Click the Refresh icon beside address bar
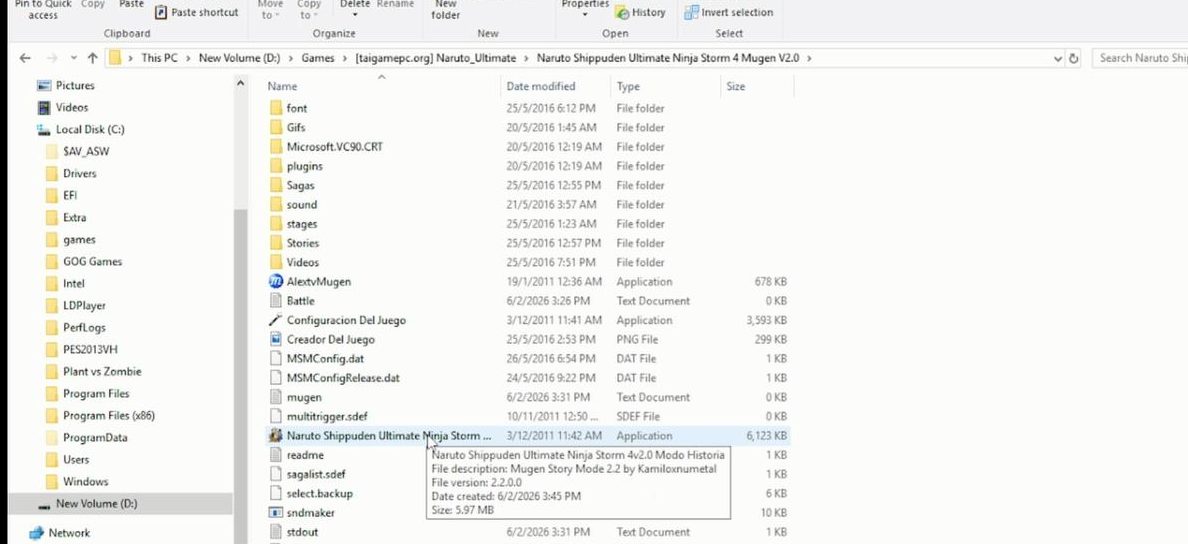Screen dimensions: 1188x544 coord(1075,58)
